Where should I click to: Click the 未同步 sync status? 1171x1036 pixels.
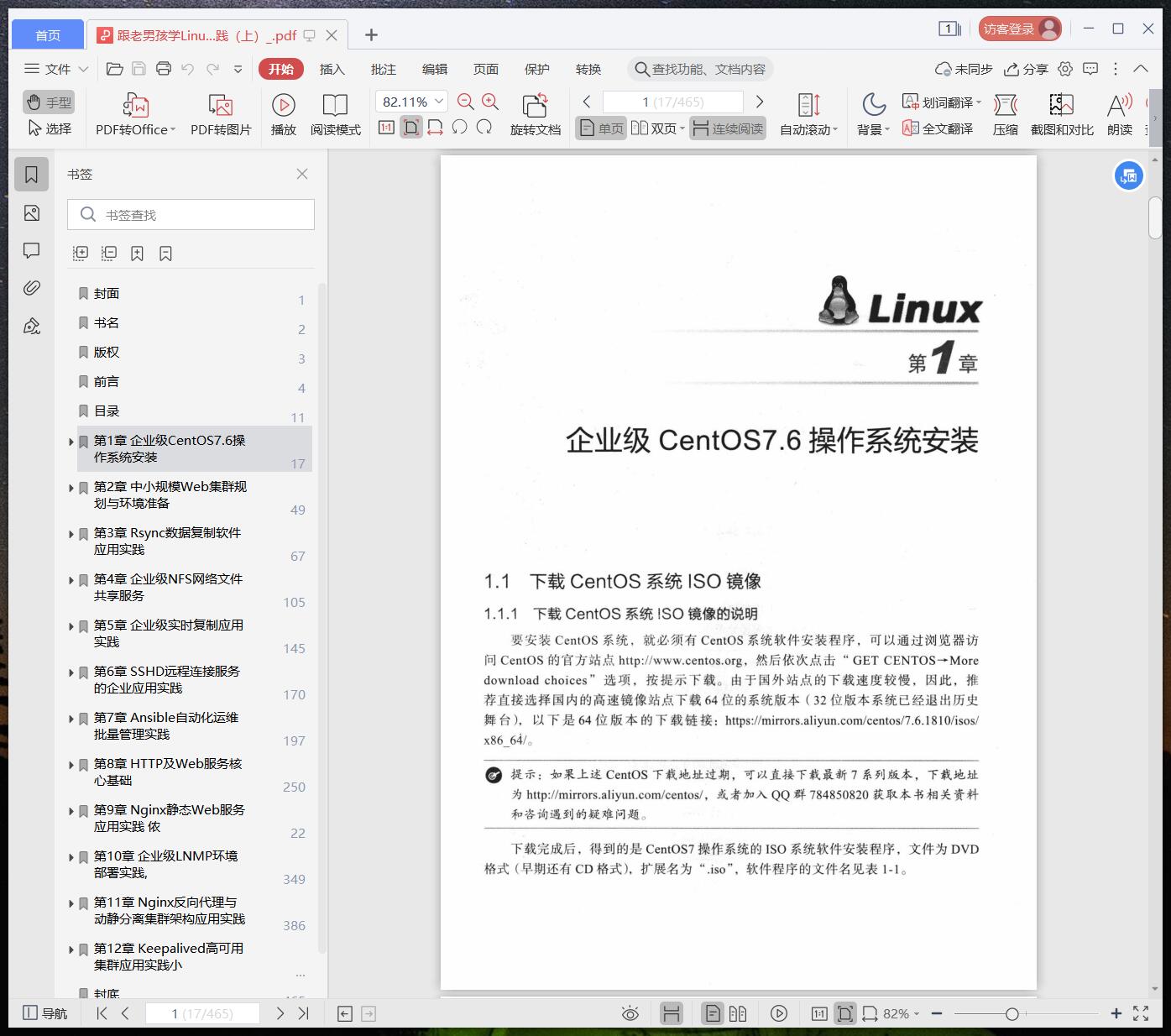[x=964, y=69]
